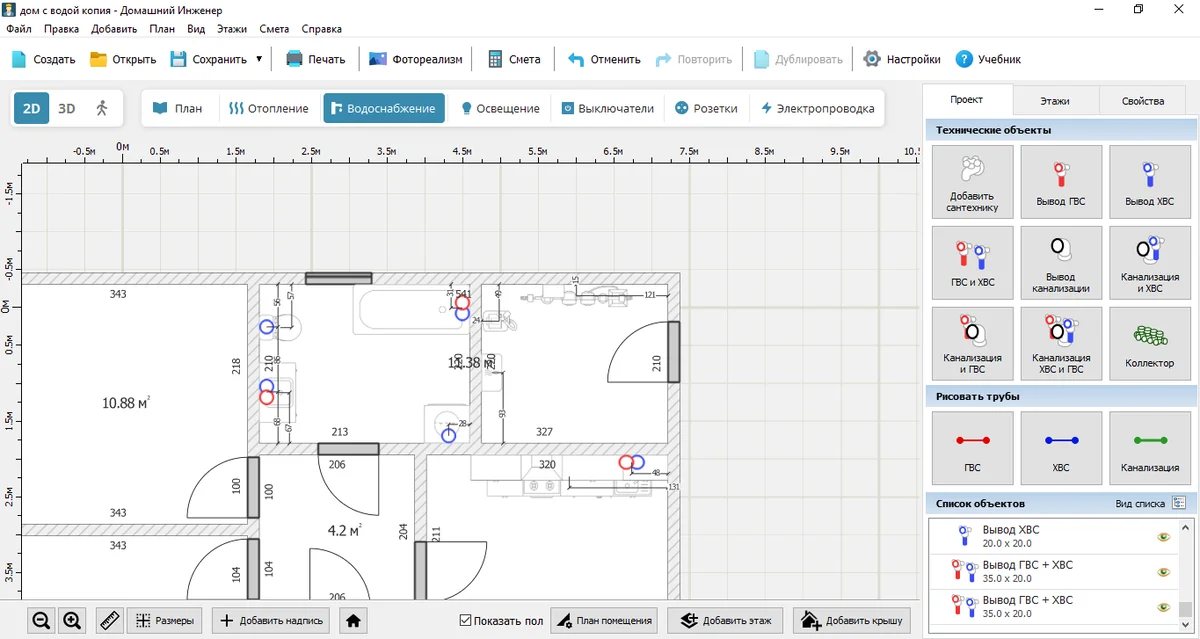Select the blue cold water outlet near the toilet
The image size is (1200, 639).
click(x=266, y=326)
